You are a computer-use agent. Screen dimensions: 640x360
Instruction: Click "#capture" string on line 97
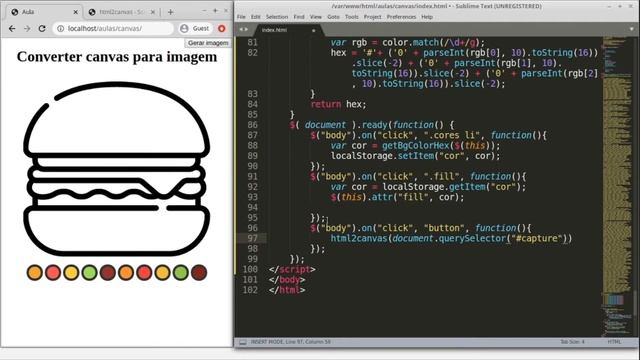coord(536,238)
